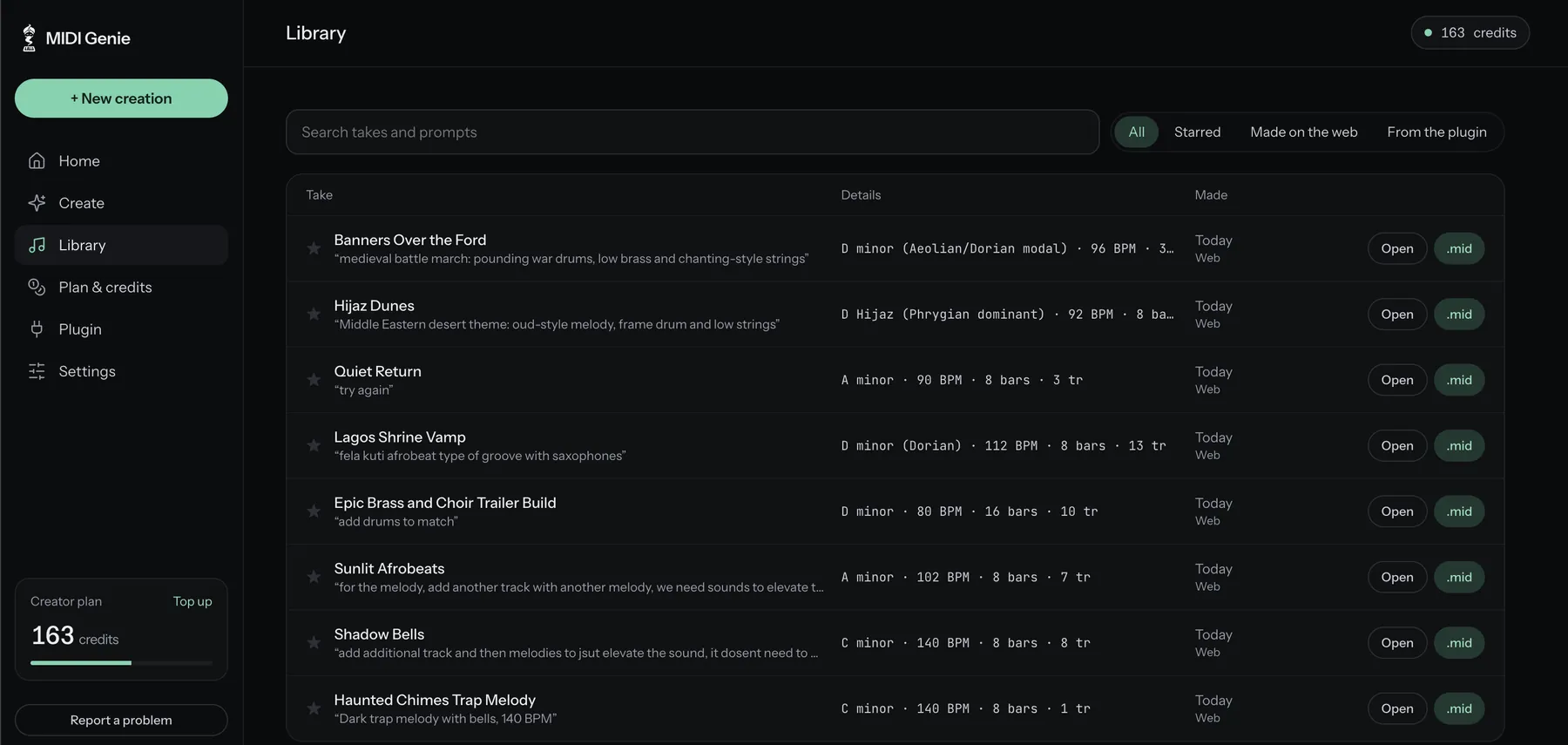Star the Shadow Bells take
Screen dimensions: 1568x745
click(314, 643)
